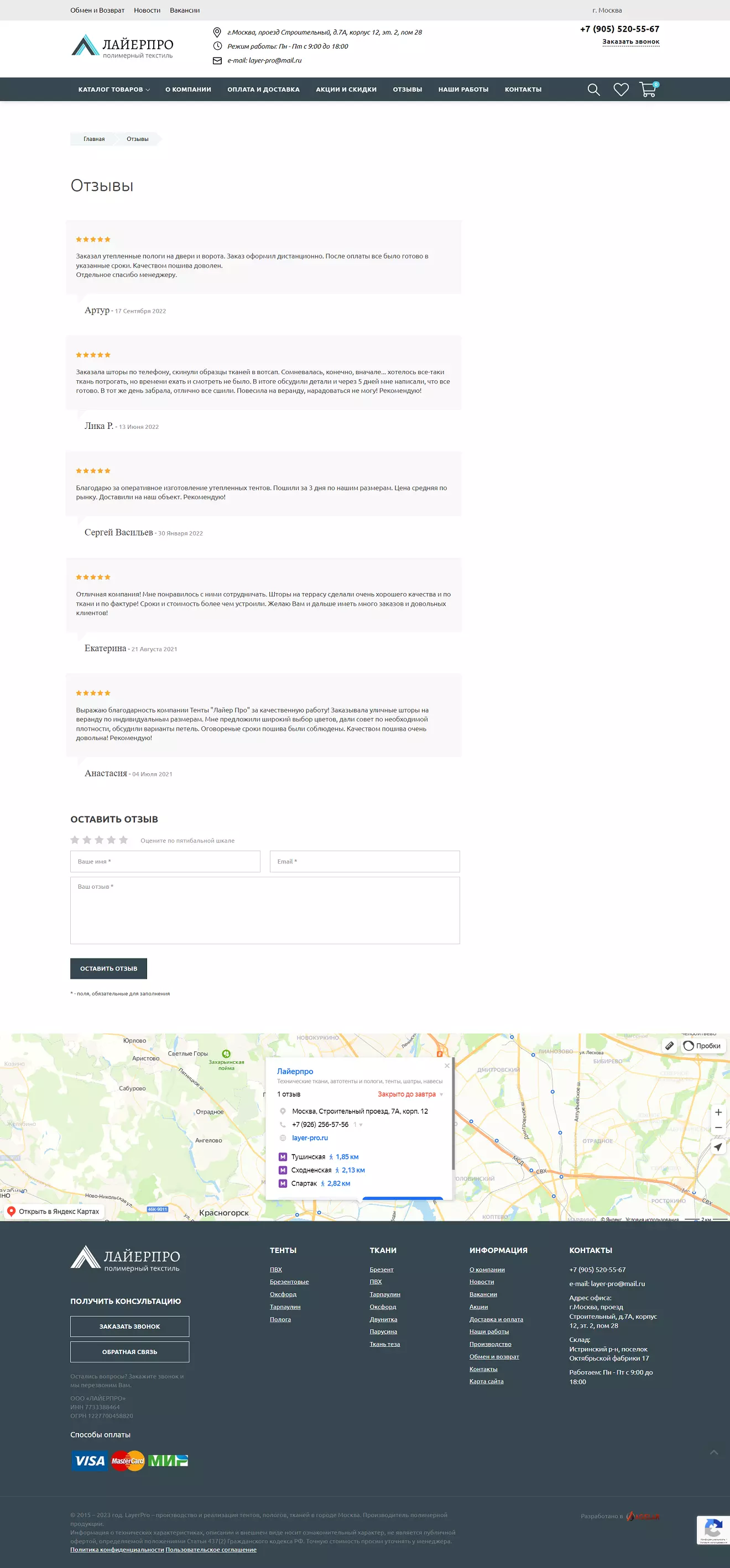Image resolution: width=730 pixels, height=1568 pixels.
Task: Change the city г. Москва selector
Action: tap(607, 11)
